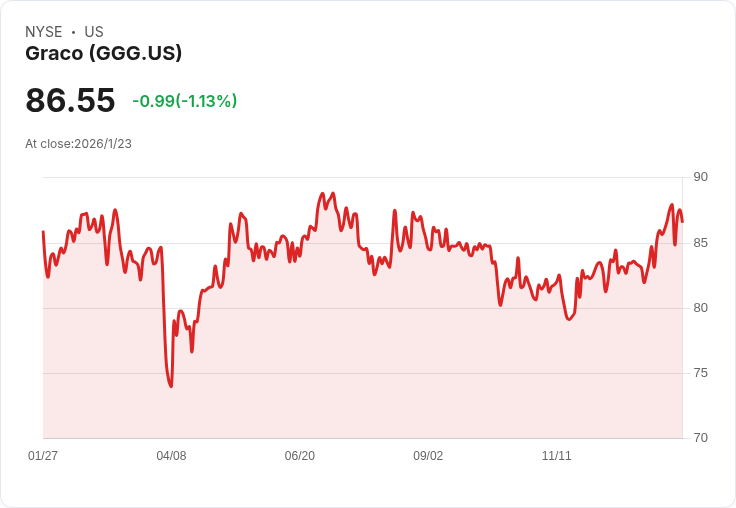Click the late-November dip near 79
Viewport: 736px width, 508px height.
pos(569,319)
